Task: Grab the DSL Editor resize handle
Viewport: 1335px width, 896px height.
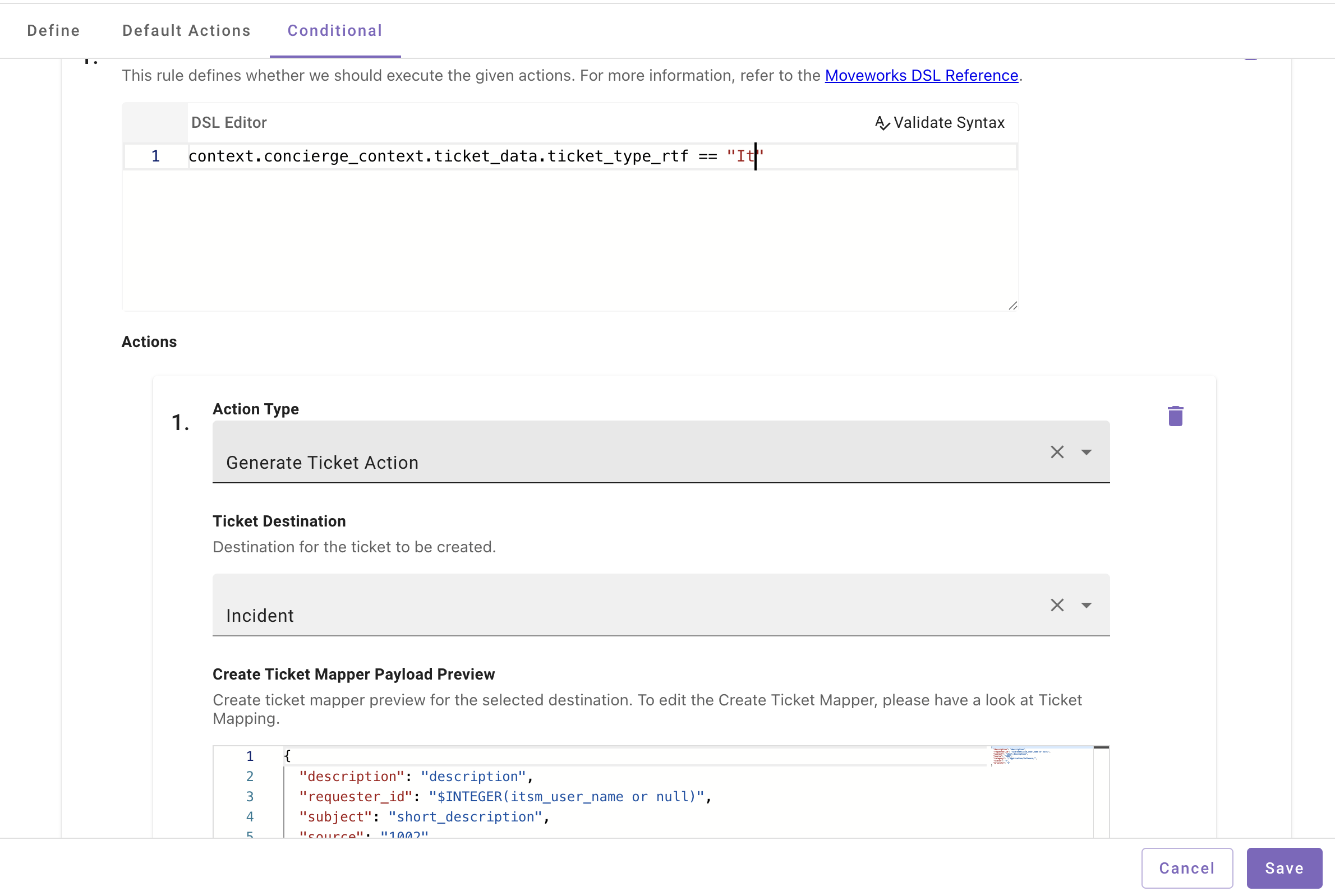Action: pyautogui.click(x=1012, y=306)
